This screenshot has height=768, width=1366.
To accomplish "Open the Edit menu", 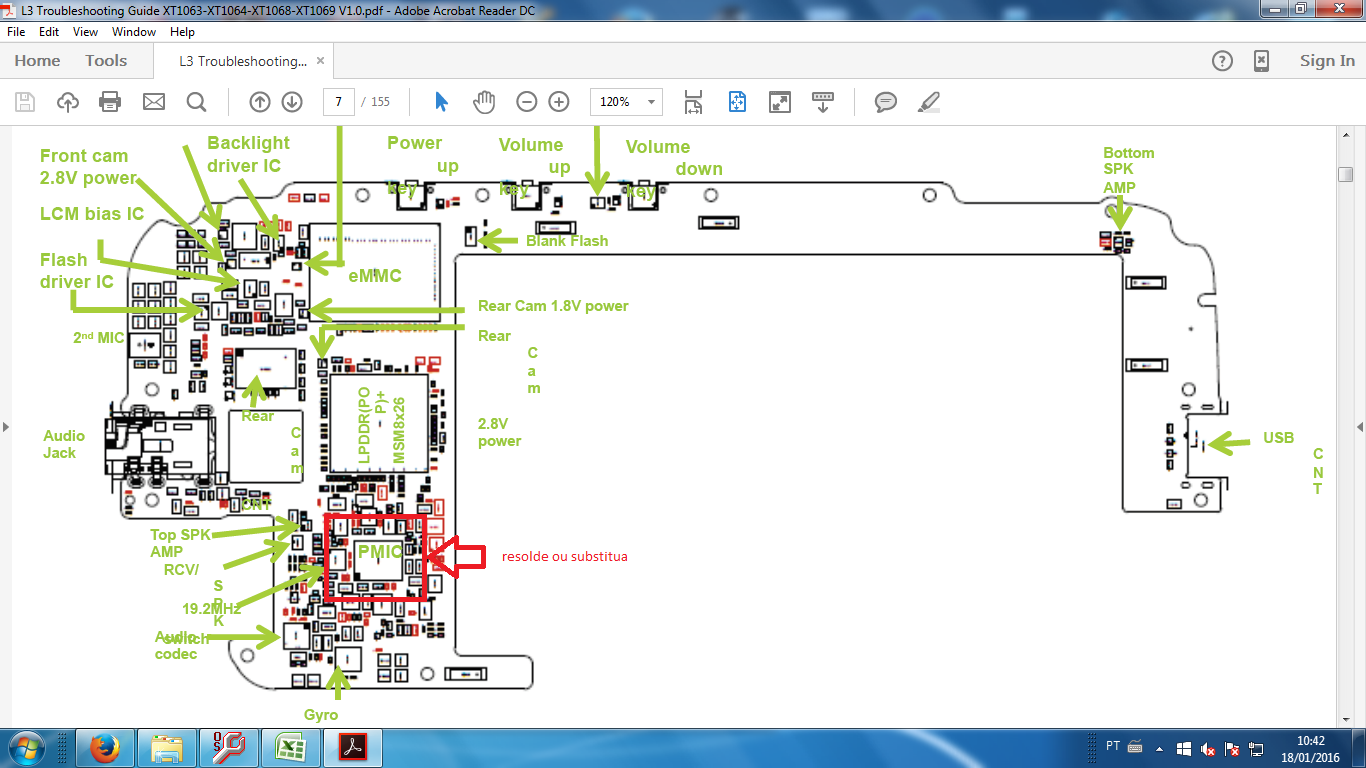I will 49,32.
